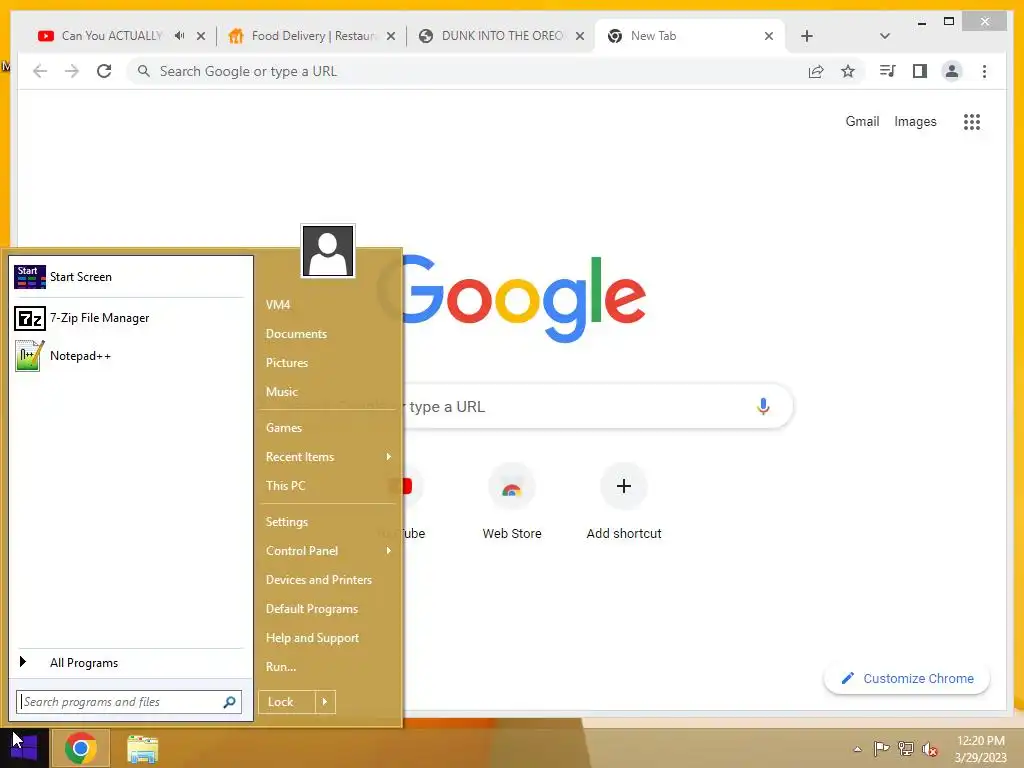Image resolution: width=1024 pixels, height=768 pixels.
Task: Open Pictures from the Start menu
Action: [x=287, y=362]
